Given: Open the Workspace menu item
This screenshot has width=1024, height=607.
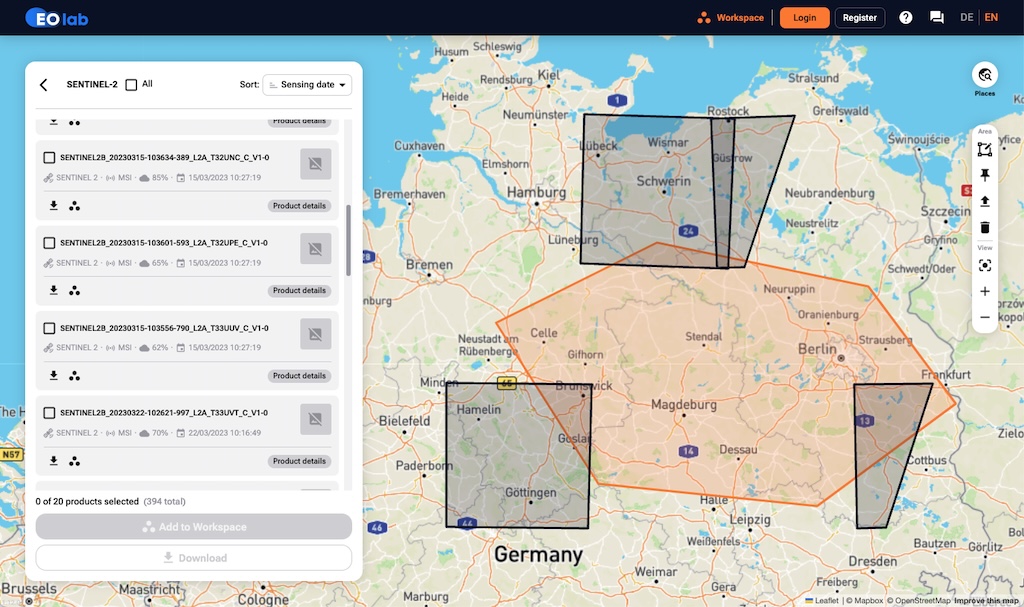Looking at the screenshot, I should (x=731, y=17).
